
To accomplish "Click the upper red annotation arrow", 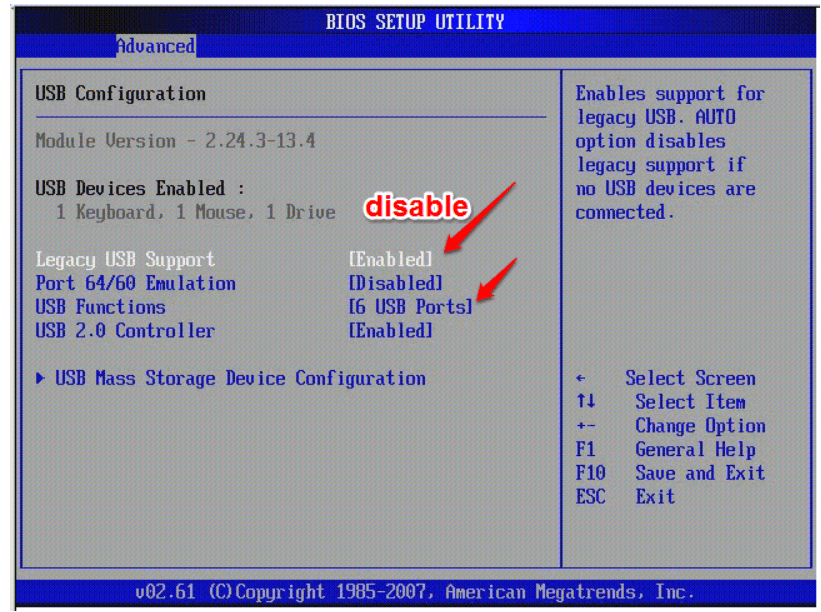I will pos(481,217).
